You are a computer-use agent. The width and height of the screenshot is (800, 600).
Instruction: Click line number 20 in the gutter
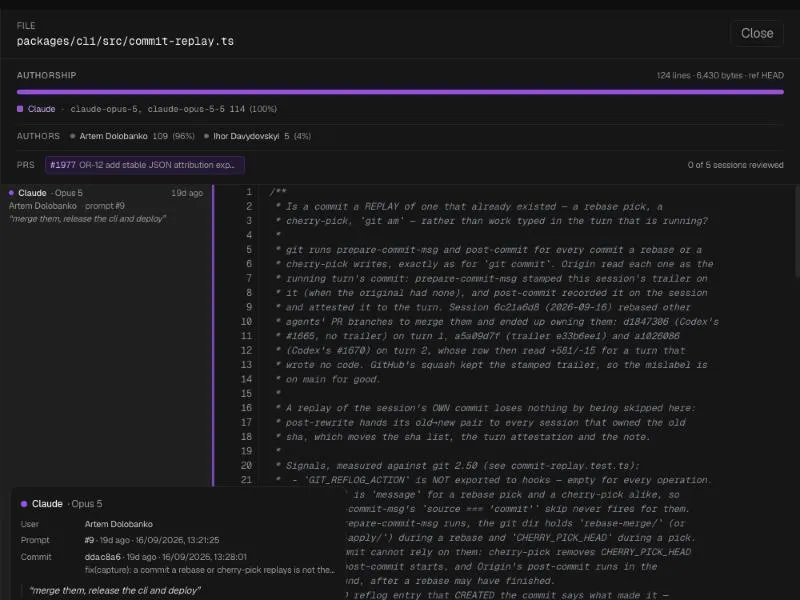point(246,465)
